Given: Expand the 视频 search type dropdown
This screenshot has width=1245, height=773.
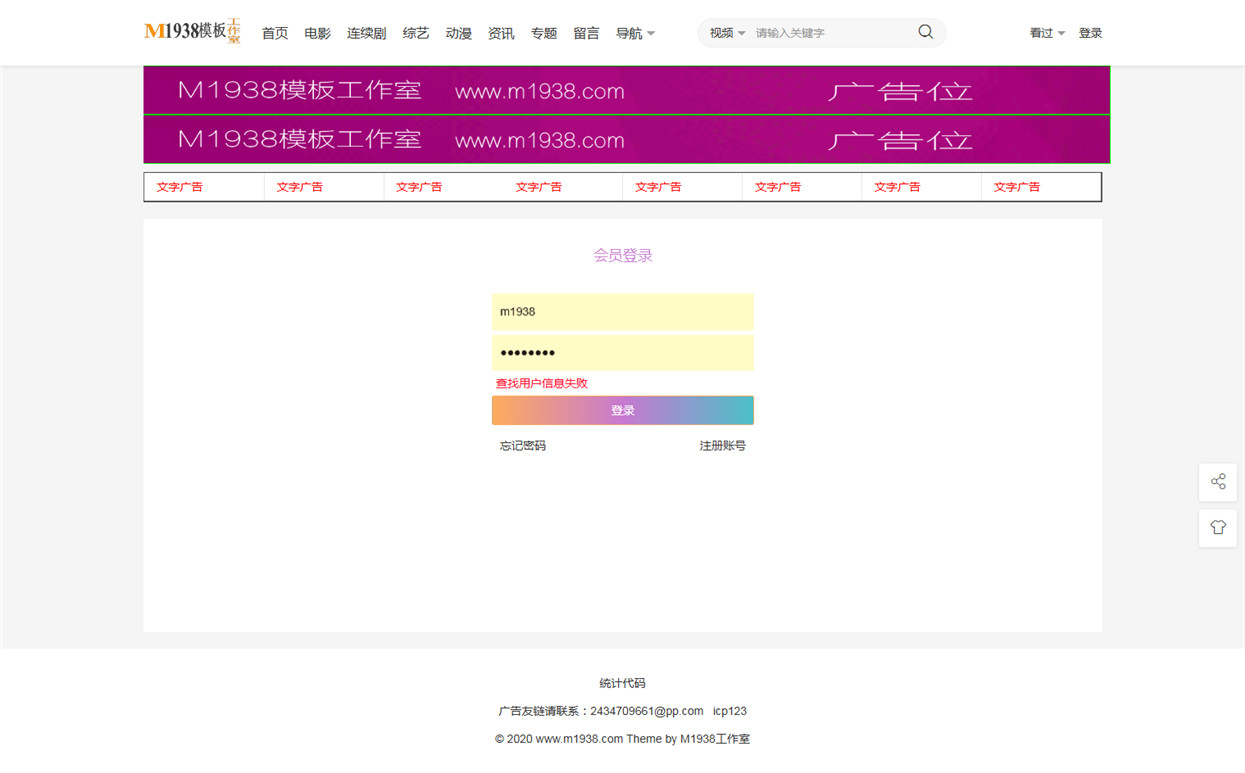Looking at the screenshot, I should (x=728, y=33).
